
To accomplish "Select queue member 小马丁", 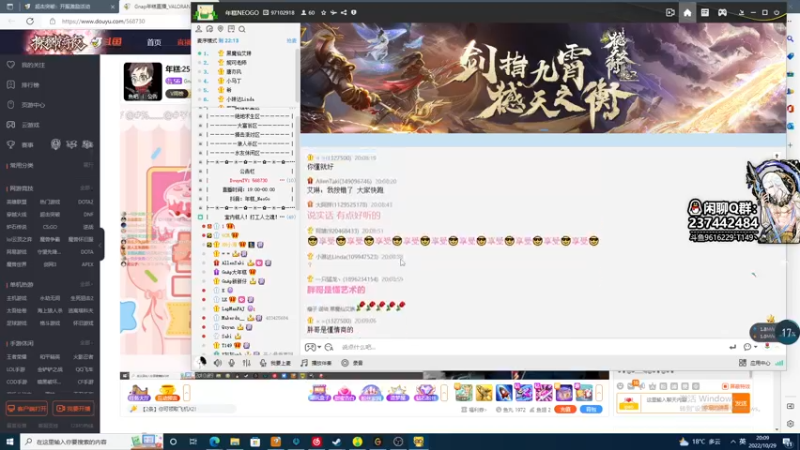I will (235, 81).
